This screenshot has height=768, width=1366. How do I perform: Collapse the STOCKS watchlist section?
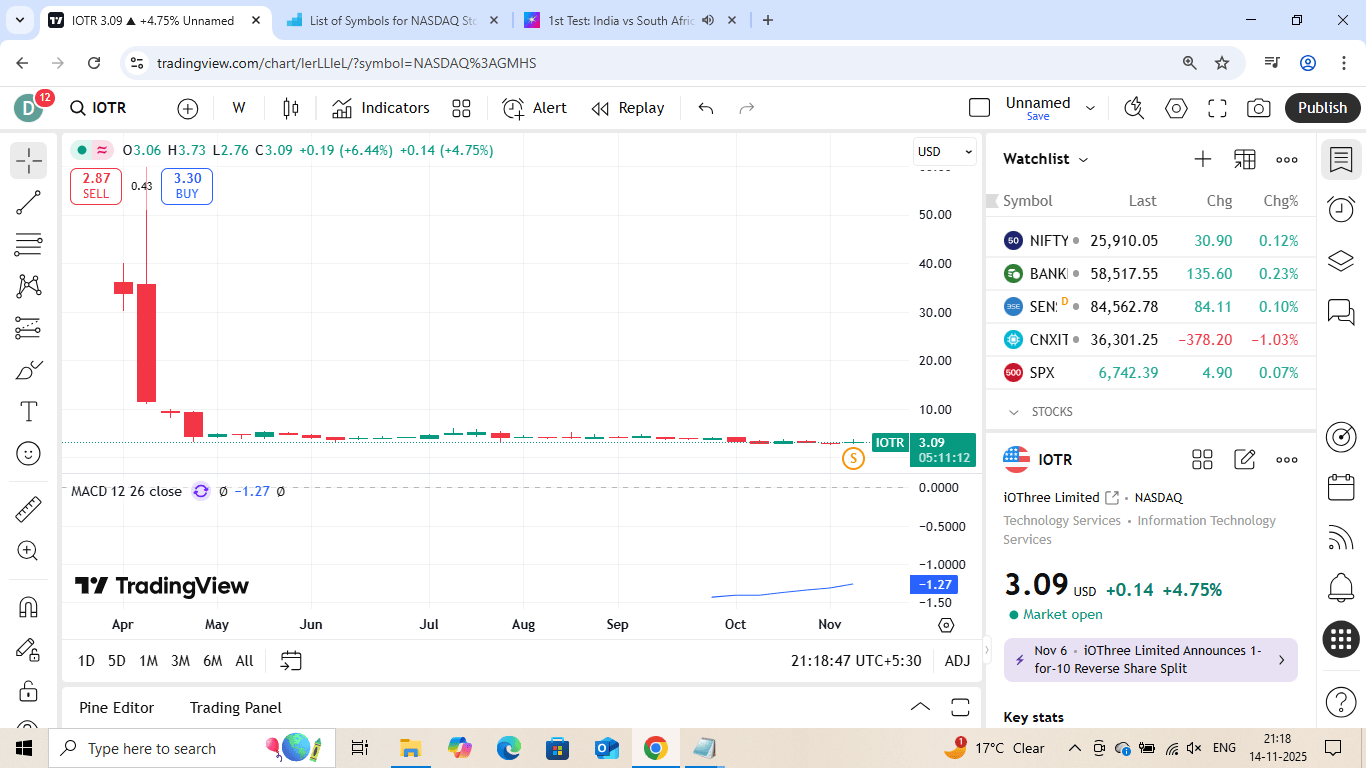1014,412
